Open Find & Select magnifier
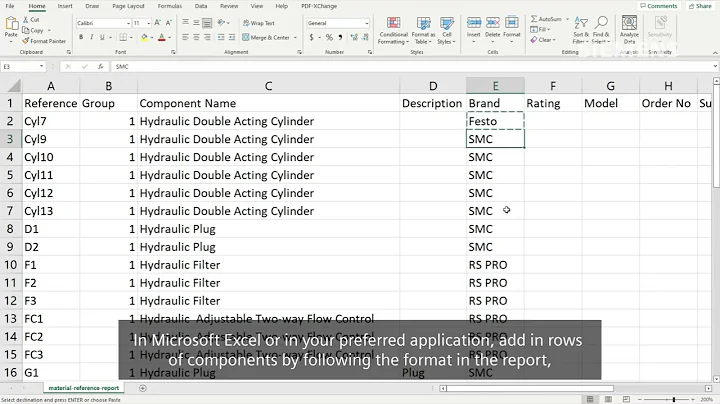This screenshot has width=720, height=404. pyautogui.click(x=601, y=31)
